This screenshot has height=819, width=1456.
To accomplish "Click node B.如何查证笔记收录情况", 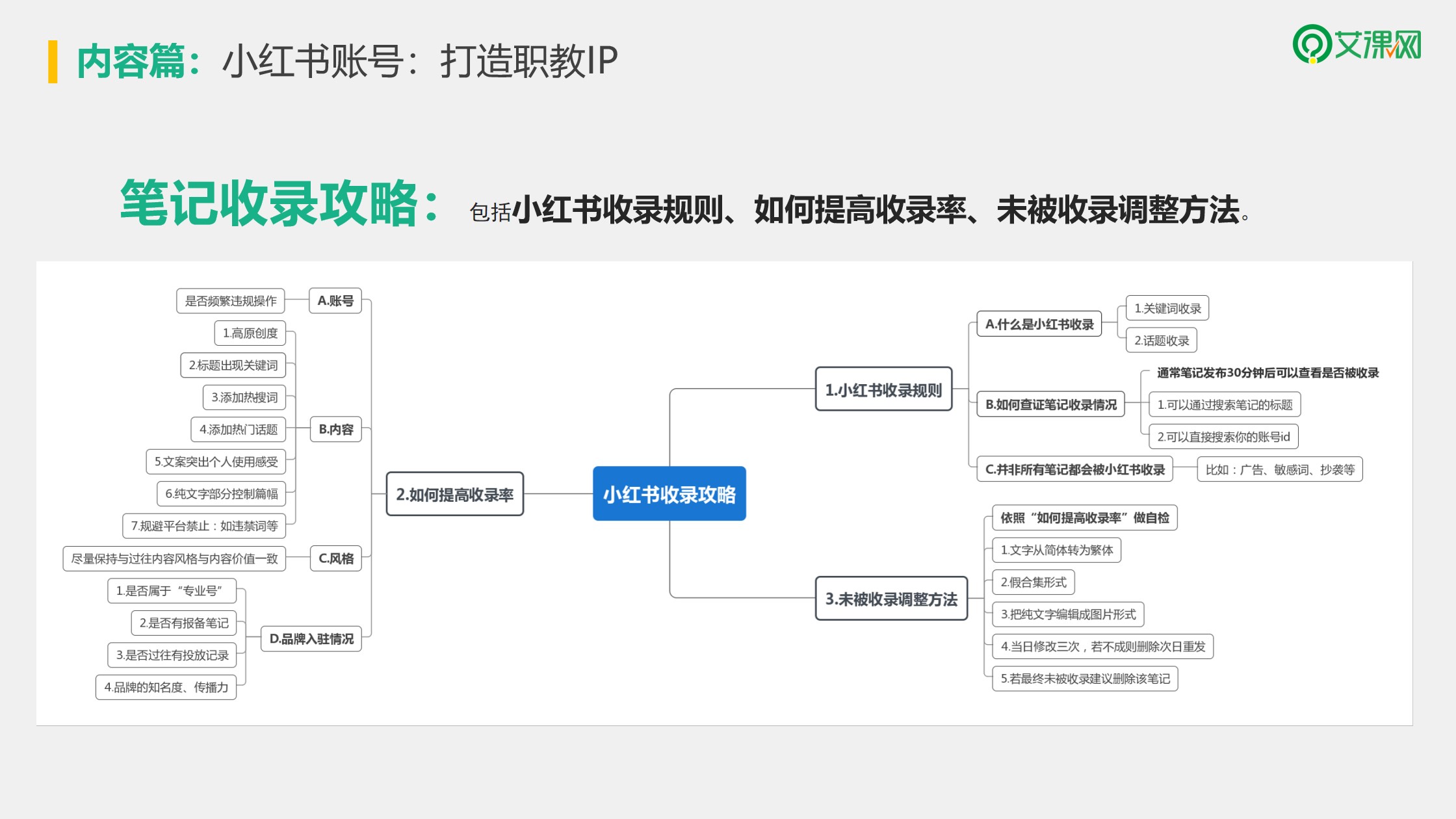I will pyautogui.click(x=1051, y=404).
